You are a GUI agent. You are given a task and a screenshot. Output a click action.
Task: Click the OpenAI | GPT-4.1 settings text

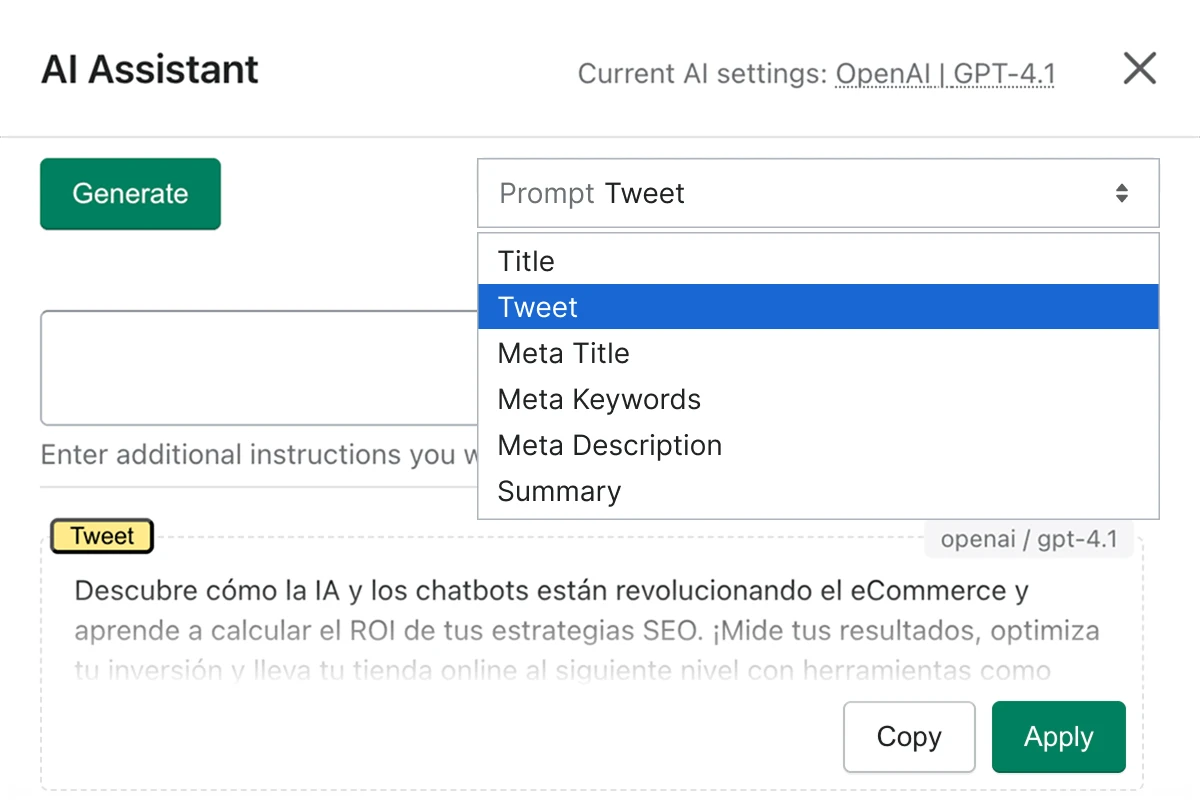pos(944,73)
